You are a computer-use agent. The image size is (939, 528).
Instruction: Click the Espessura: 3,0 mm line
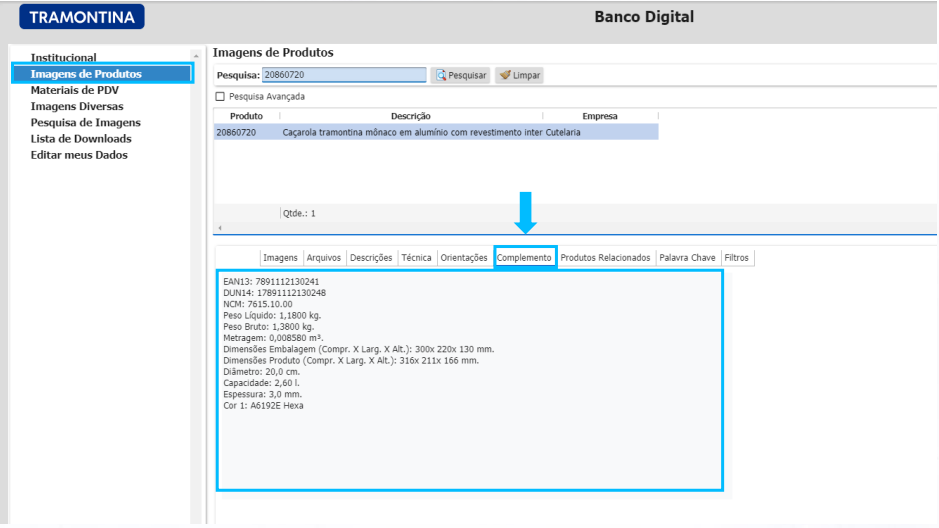click(x=263, y=395)
